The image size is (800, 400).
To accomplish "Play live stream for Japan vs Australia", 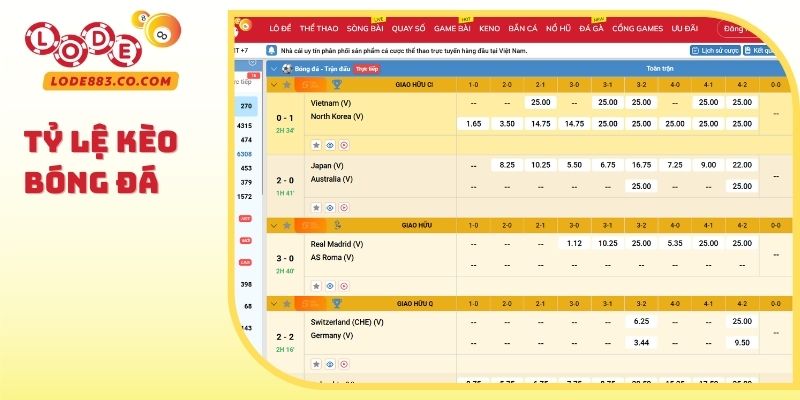I will click(x=344, y=208).
